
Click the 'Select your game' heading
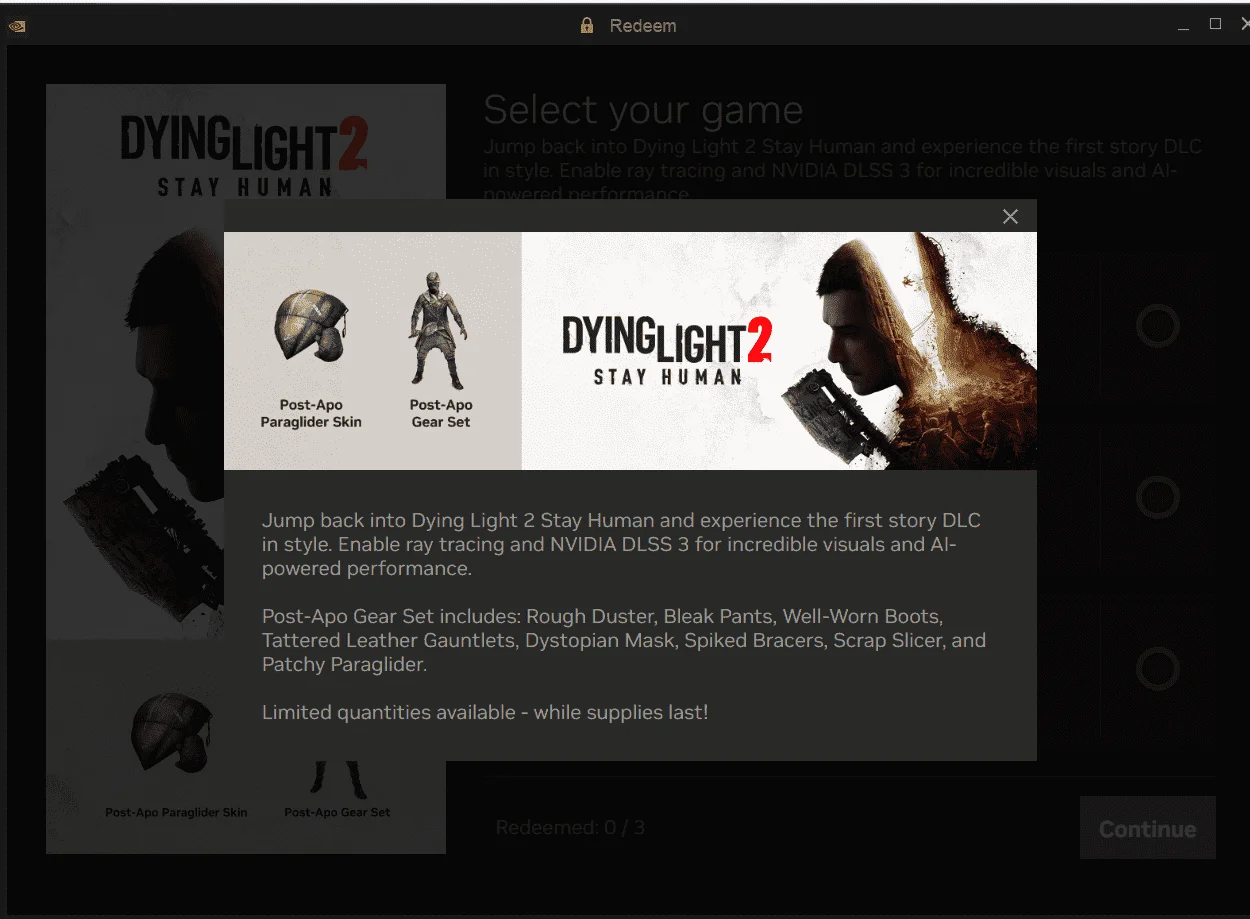click(x=643, y=110)
